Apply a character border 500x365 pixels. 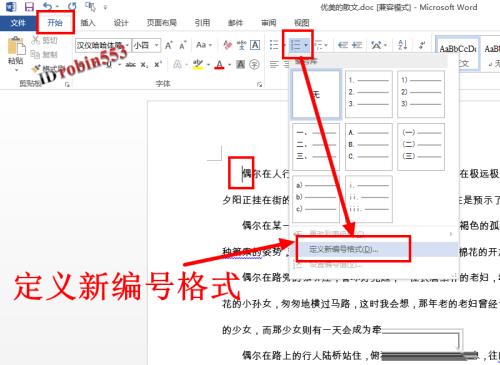[x=255, y=45]
